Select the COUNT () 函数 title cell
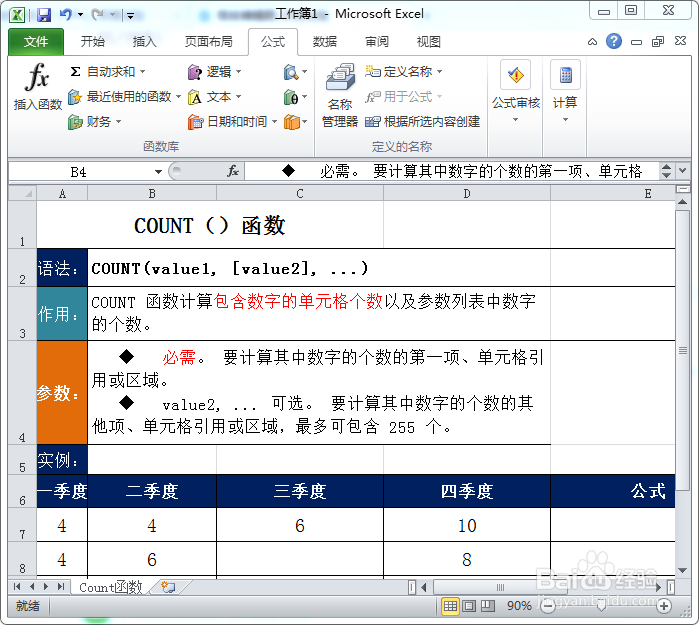699x625 pixels. pos(210,225)
